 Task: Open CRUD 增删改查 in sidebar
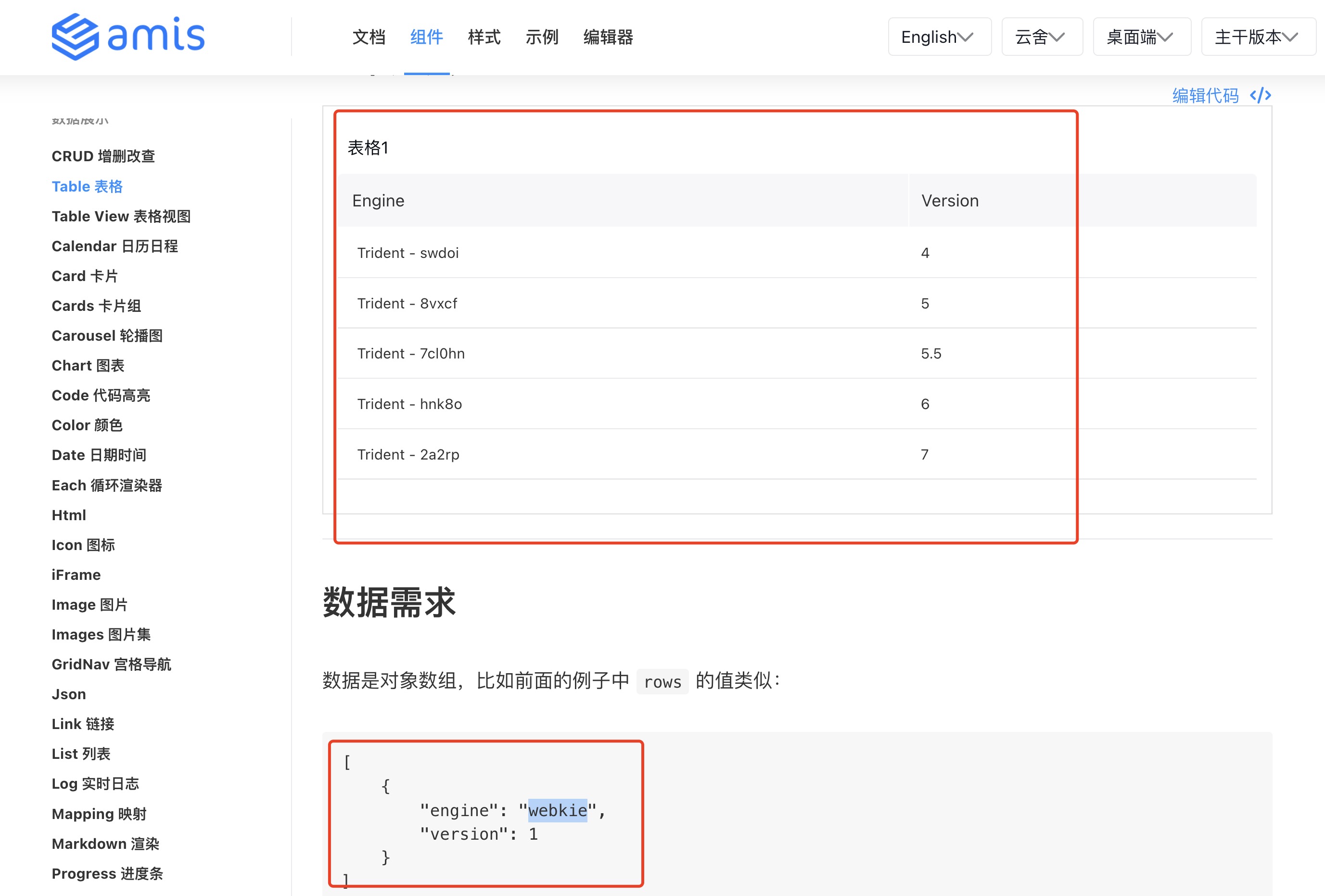click(103, 156)
